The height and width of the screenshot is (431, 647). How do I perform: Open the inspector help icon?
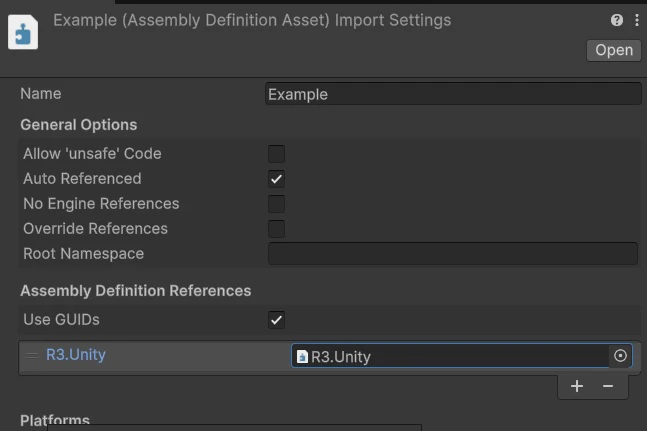tap(617, 20)
